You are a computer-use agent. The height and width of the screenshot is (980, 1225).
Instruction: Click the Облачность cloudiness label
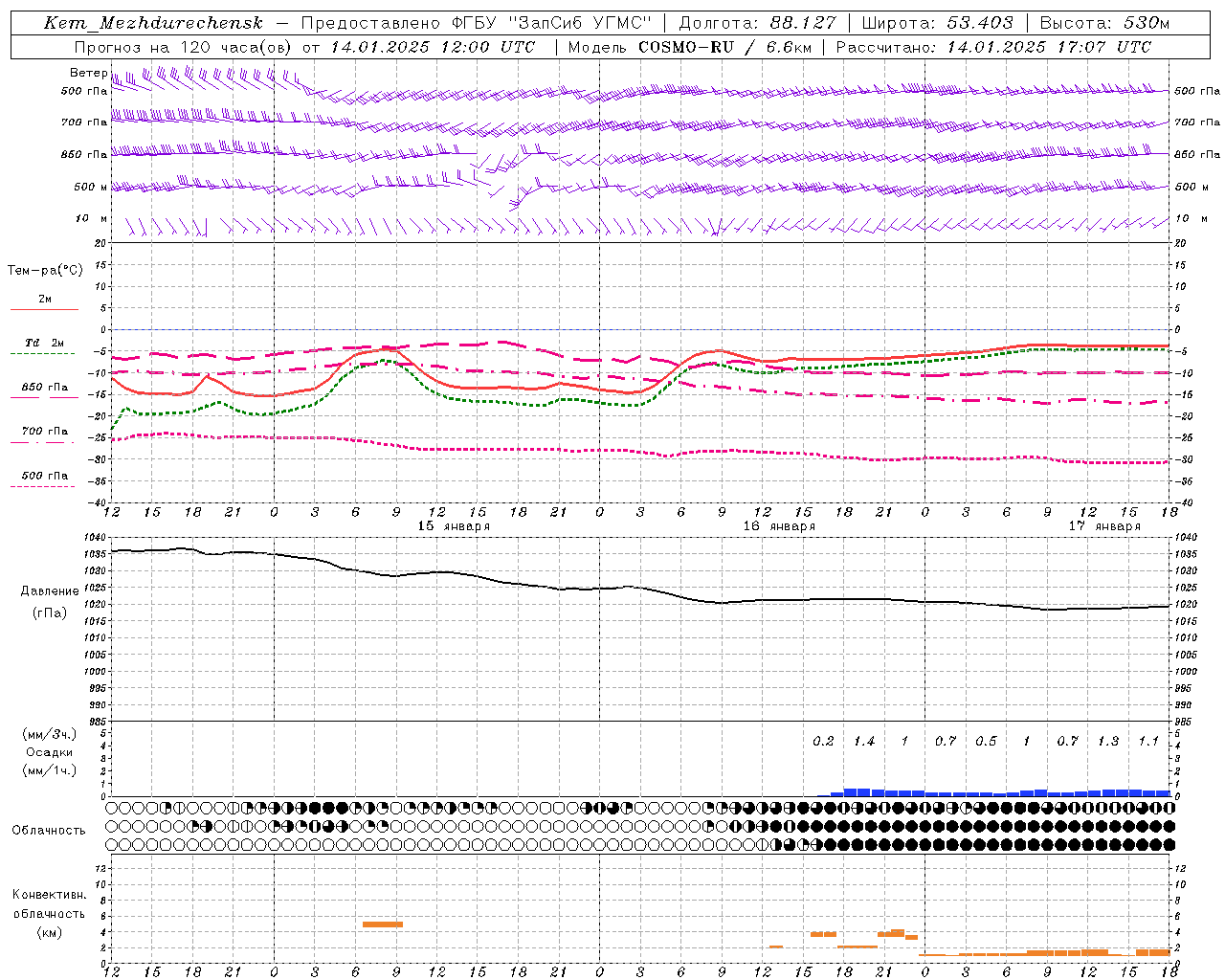point(49,830)
